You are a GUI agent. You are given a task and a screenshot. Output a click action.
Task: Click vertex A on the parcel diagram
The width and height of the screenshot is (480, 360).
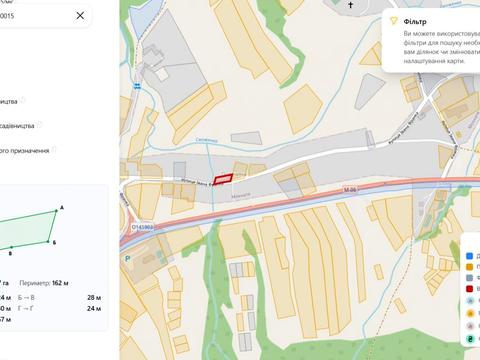56,211
